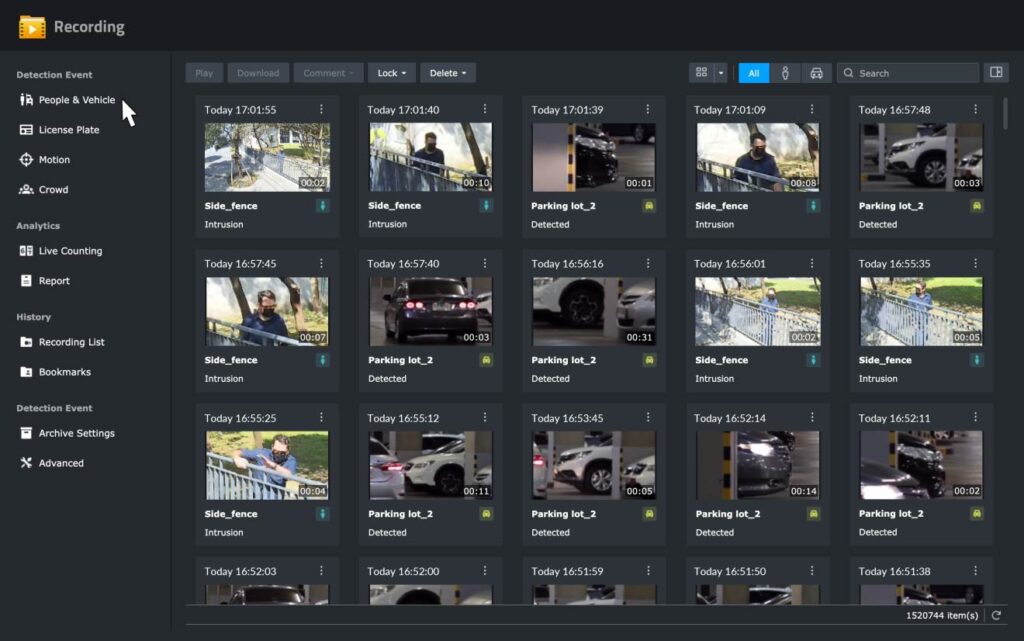The height and width of the screenshot is (641, 1024).
Task: Open the Today 16:57:40 car thumbnail
Action: [x=430, y=311]
